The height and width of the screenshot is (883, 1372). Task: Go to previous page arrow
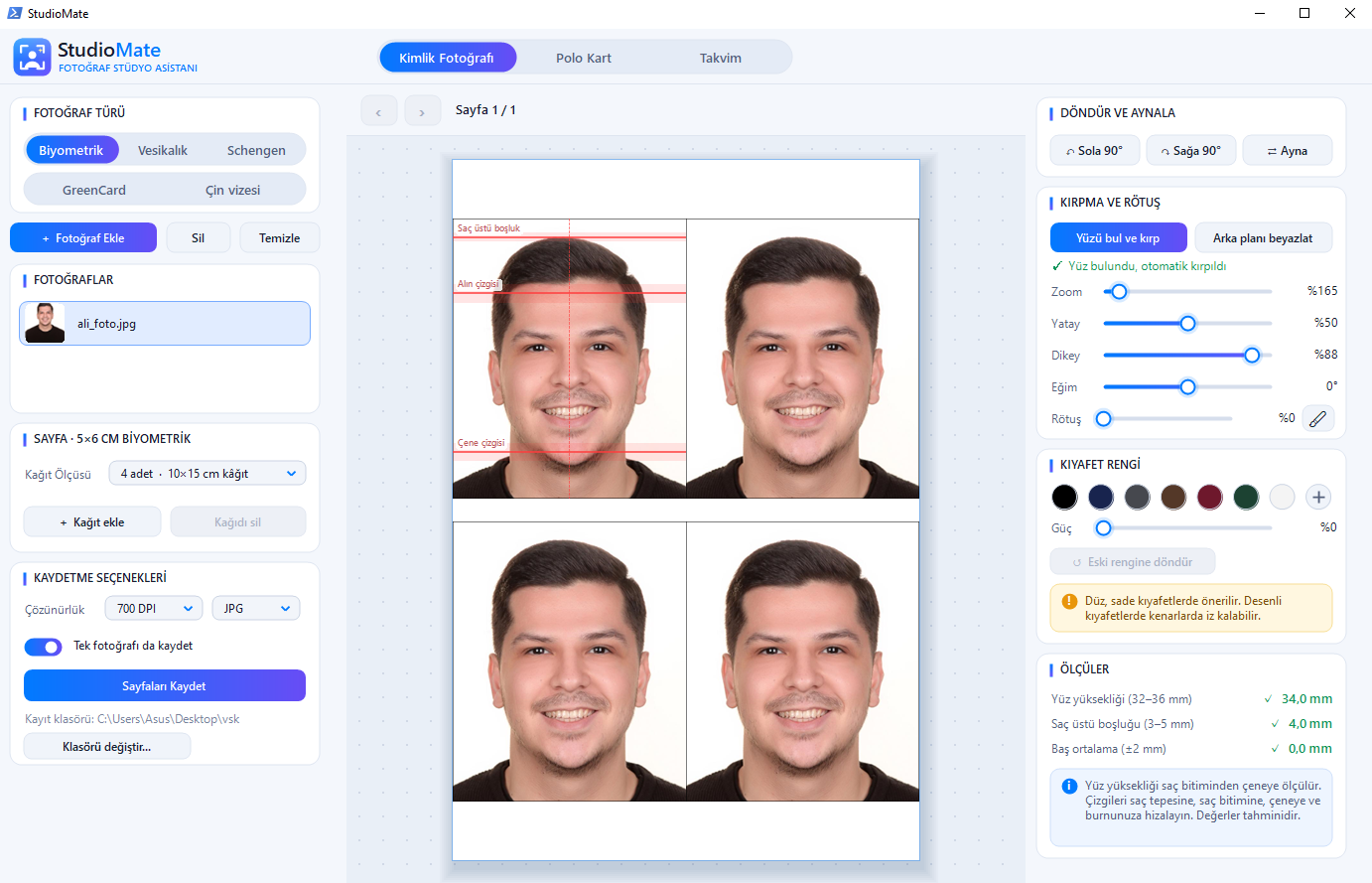[x=379, y=111]
